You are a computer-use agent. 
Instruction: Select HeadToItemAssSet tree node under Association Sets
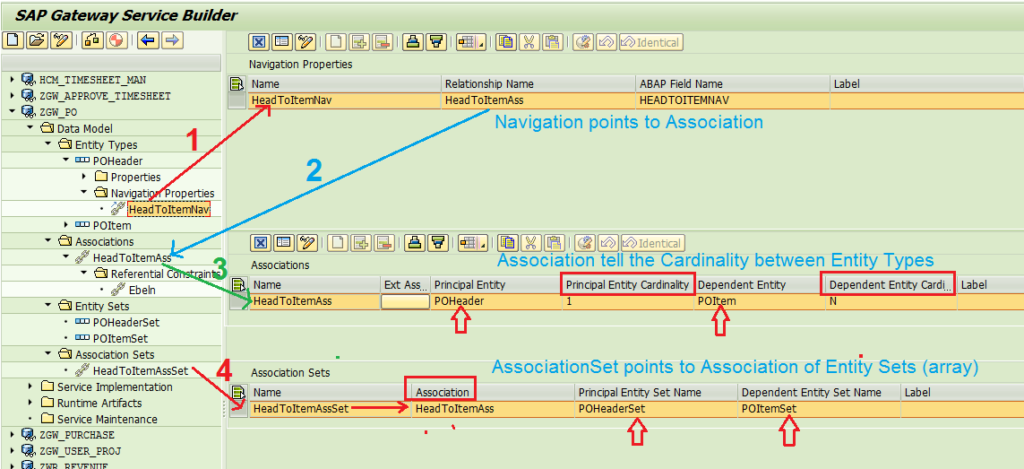tap(140, 370)
